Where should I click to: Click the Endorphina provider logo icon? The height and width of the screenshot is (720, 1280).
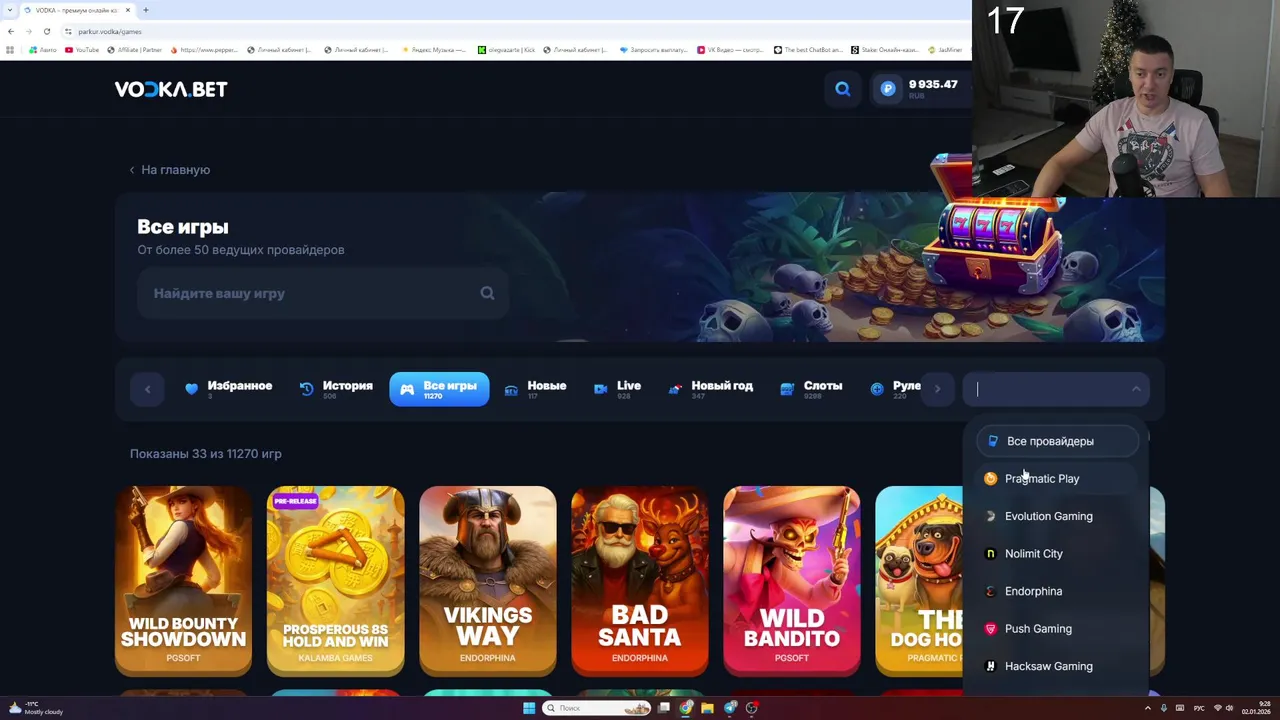pos(991,591)
